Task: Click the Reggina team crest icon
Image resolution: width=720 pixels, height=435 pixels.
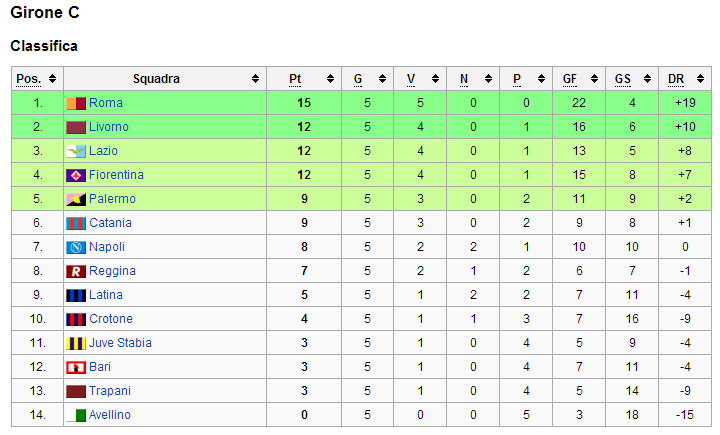Action: pos(76,271)
